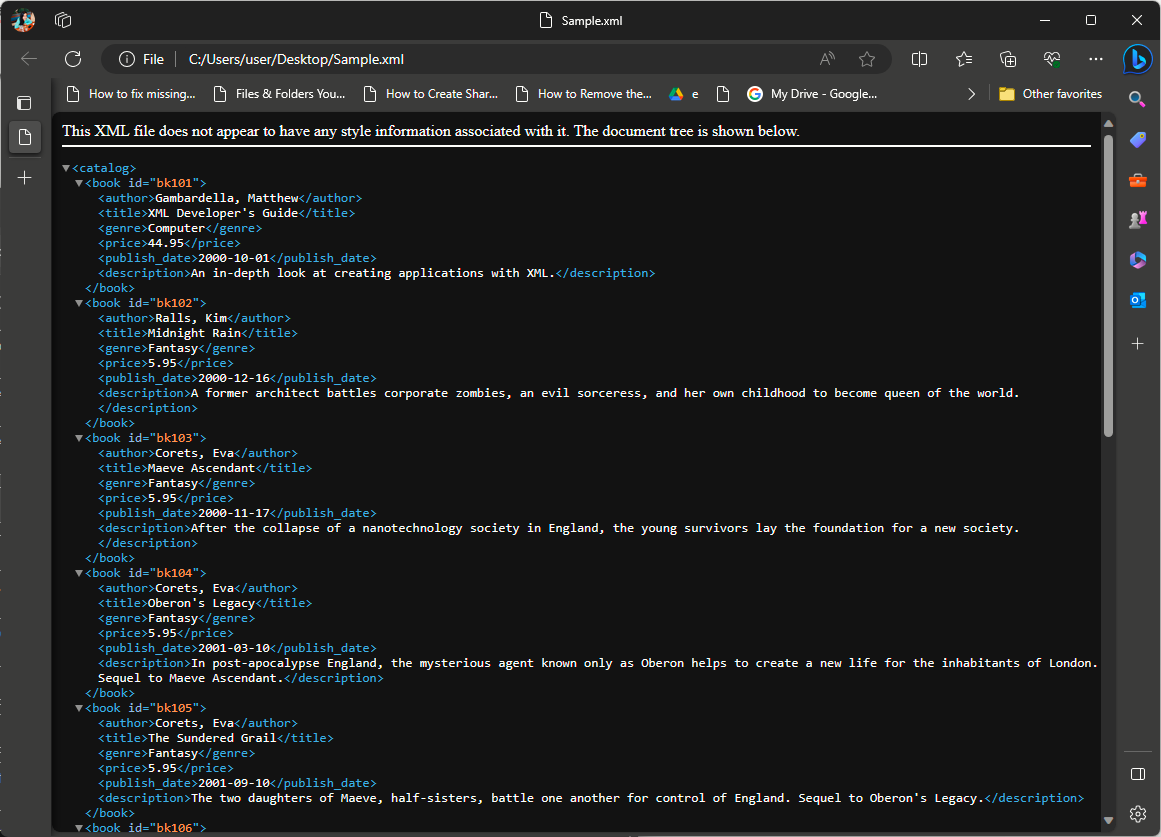Screen dimensions: 1161x837
Task: Open the Split screen icon
Action: [920, 59]
